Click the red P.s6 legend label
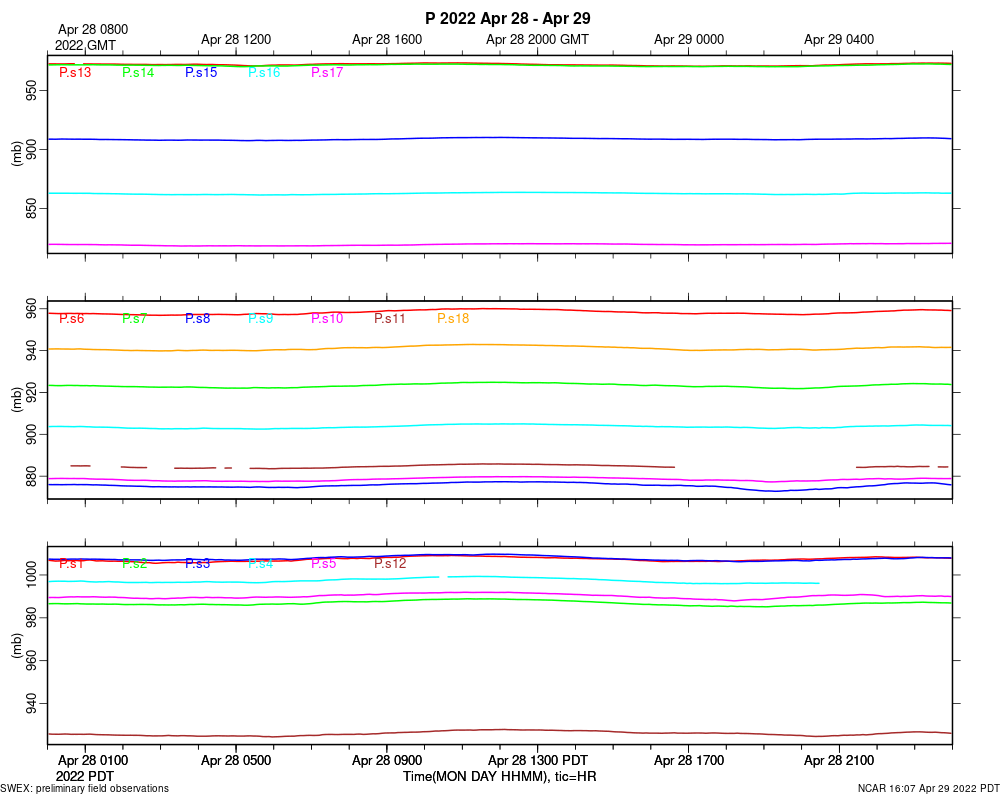The image size is (1000, 800). click(71, 318)
